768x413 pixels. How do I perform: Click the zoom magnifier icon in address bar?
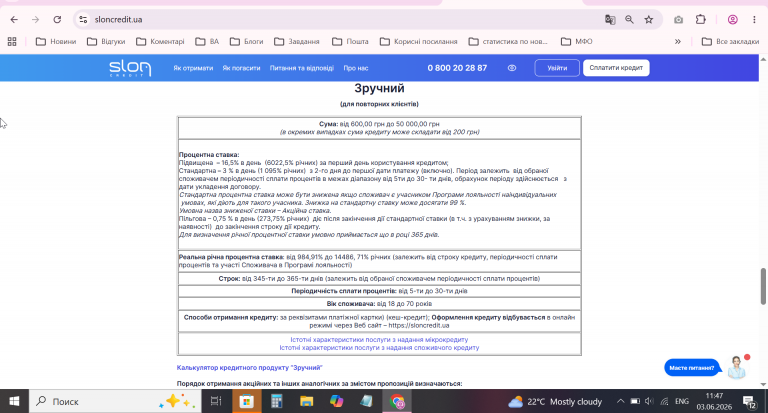click(x=629, y=20)
